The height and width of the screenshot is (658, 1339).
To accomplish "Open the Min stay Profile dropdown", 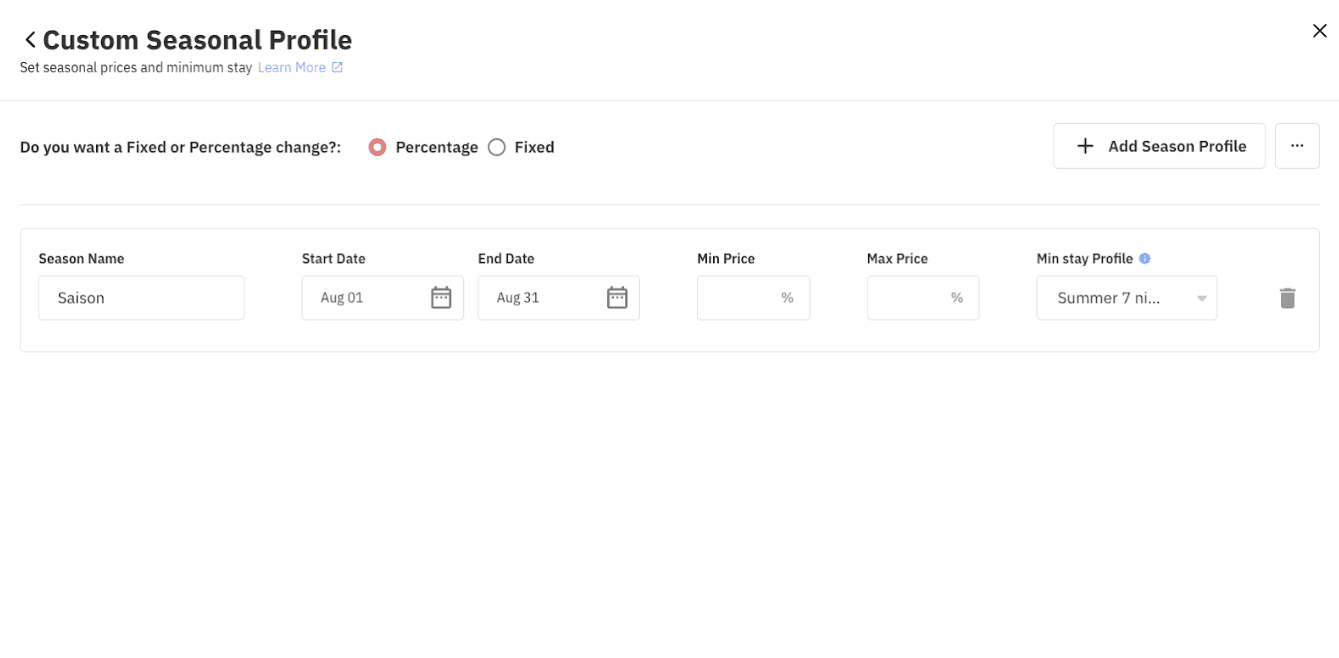I will (x=1126, y=297).
